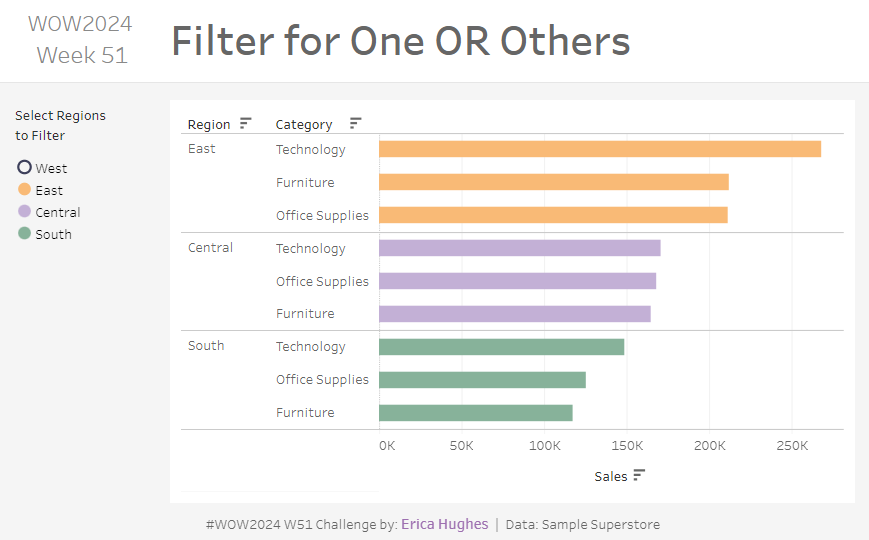Select the East region row label
The image size is (869, 540).
202,149
